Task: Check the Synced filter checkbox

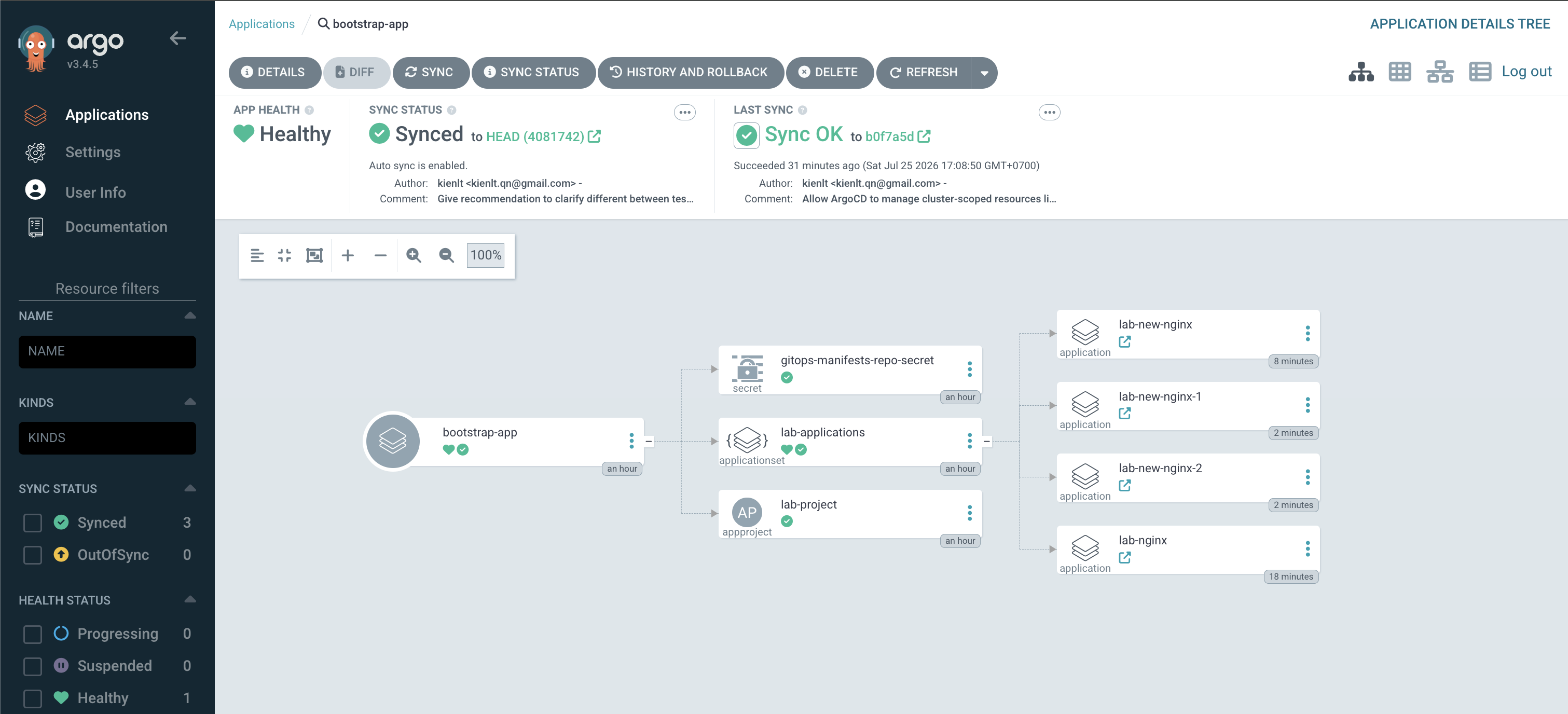Action: tap(32, 523)
